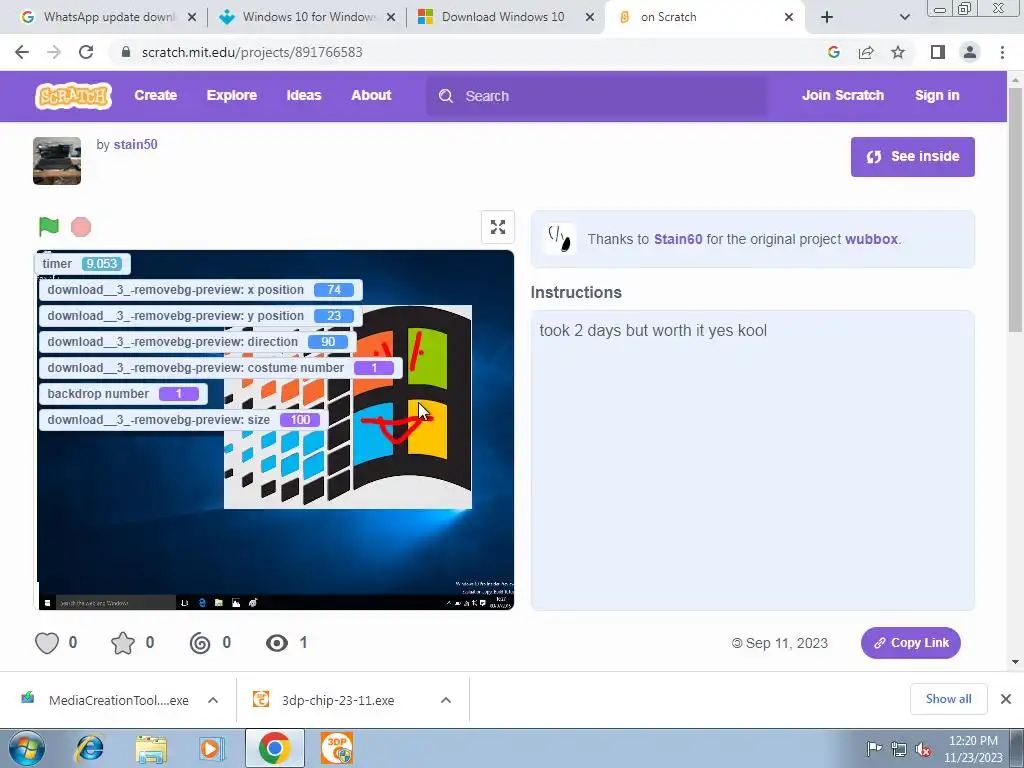Image resolution: width=1024 pixels, height=768 pixels.
Task: Click the forward navigation arrow
Action: pyautogui.click(x=54, y=52)
